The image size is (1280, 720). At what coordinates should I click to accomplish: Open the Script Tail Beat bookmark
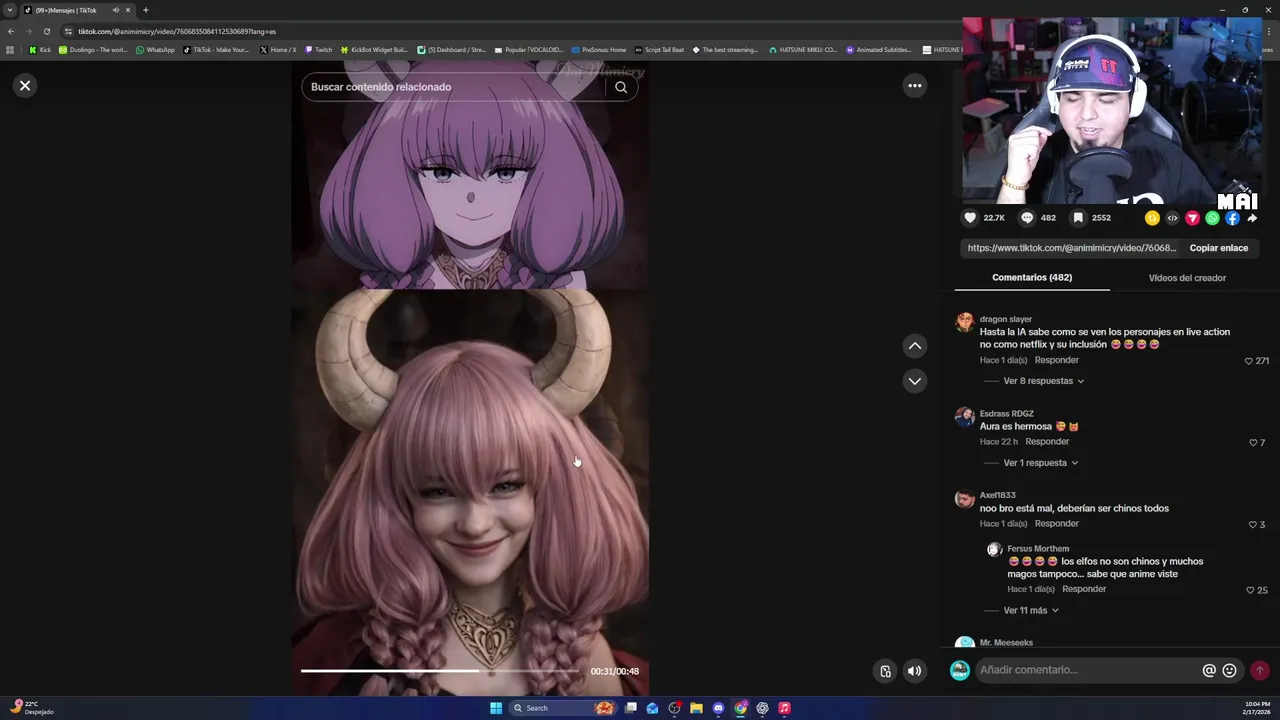[x=659, y=50]
